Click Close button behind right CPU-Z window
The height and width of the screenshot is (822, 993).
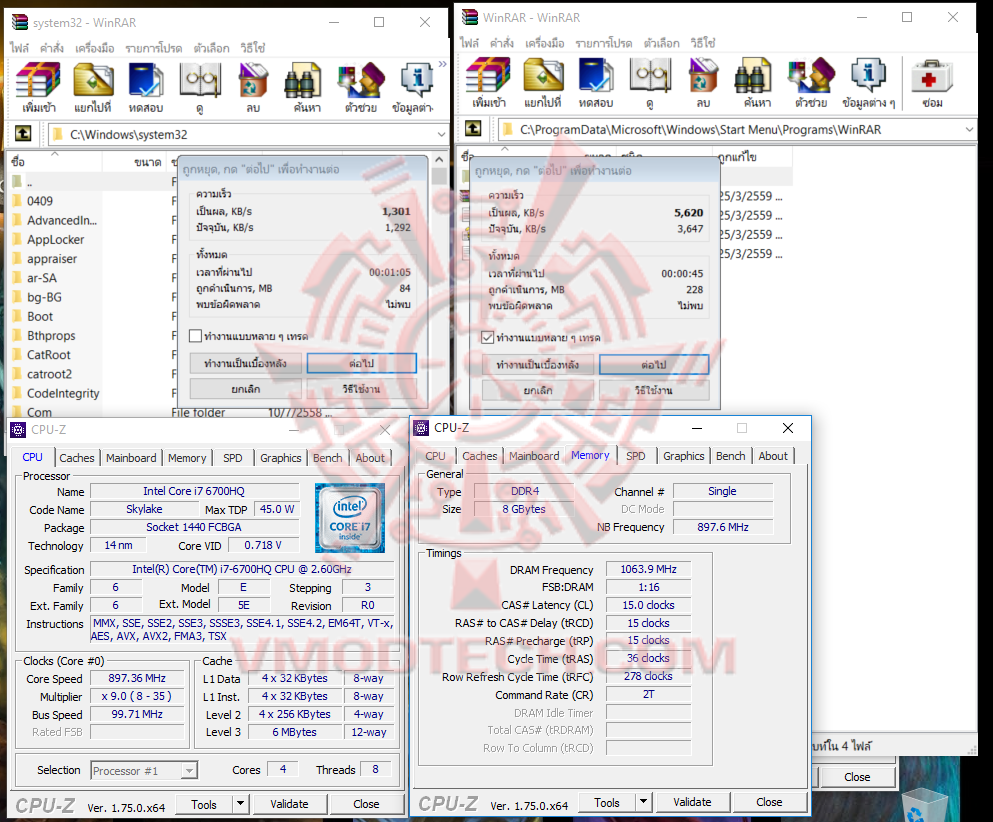[x=857, y=776]
